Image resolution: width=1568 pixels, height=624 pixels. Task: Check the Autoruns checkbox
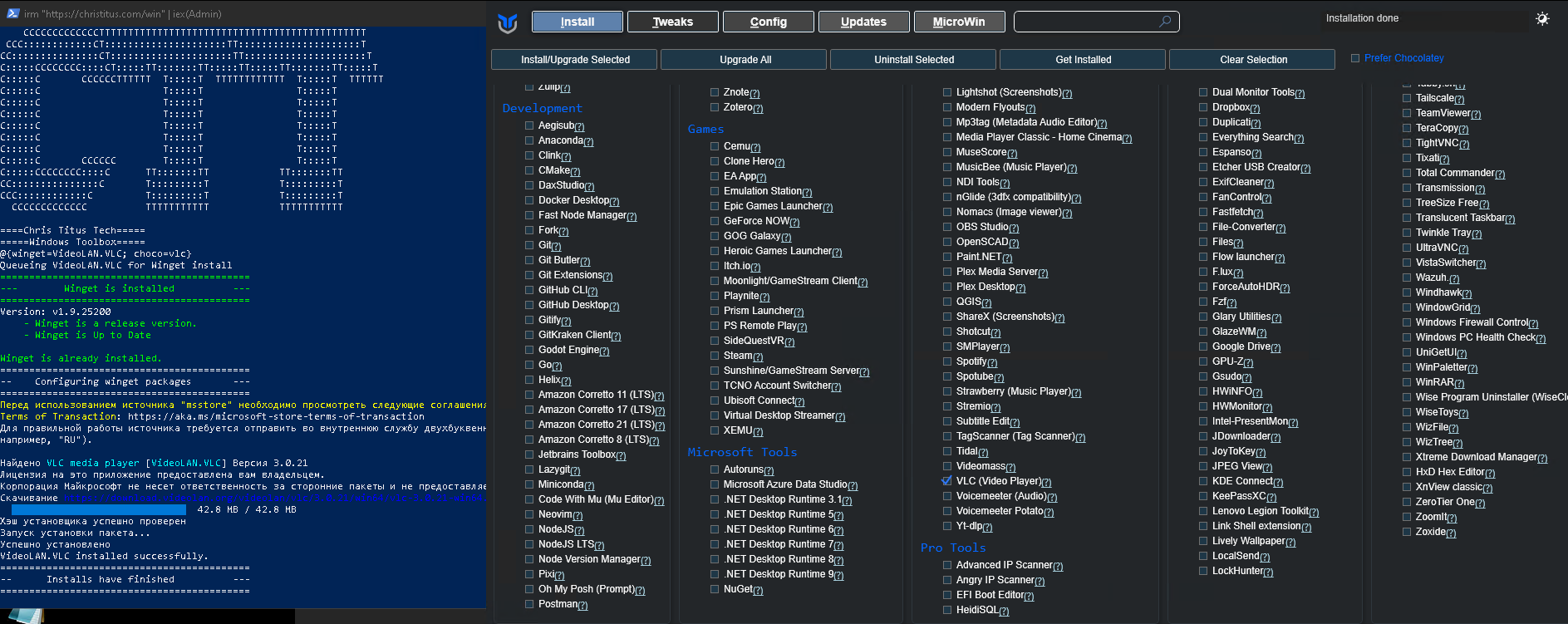(x=715, y=469)
